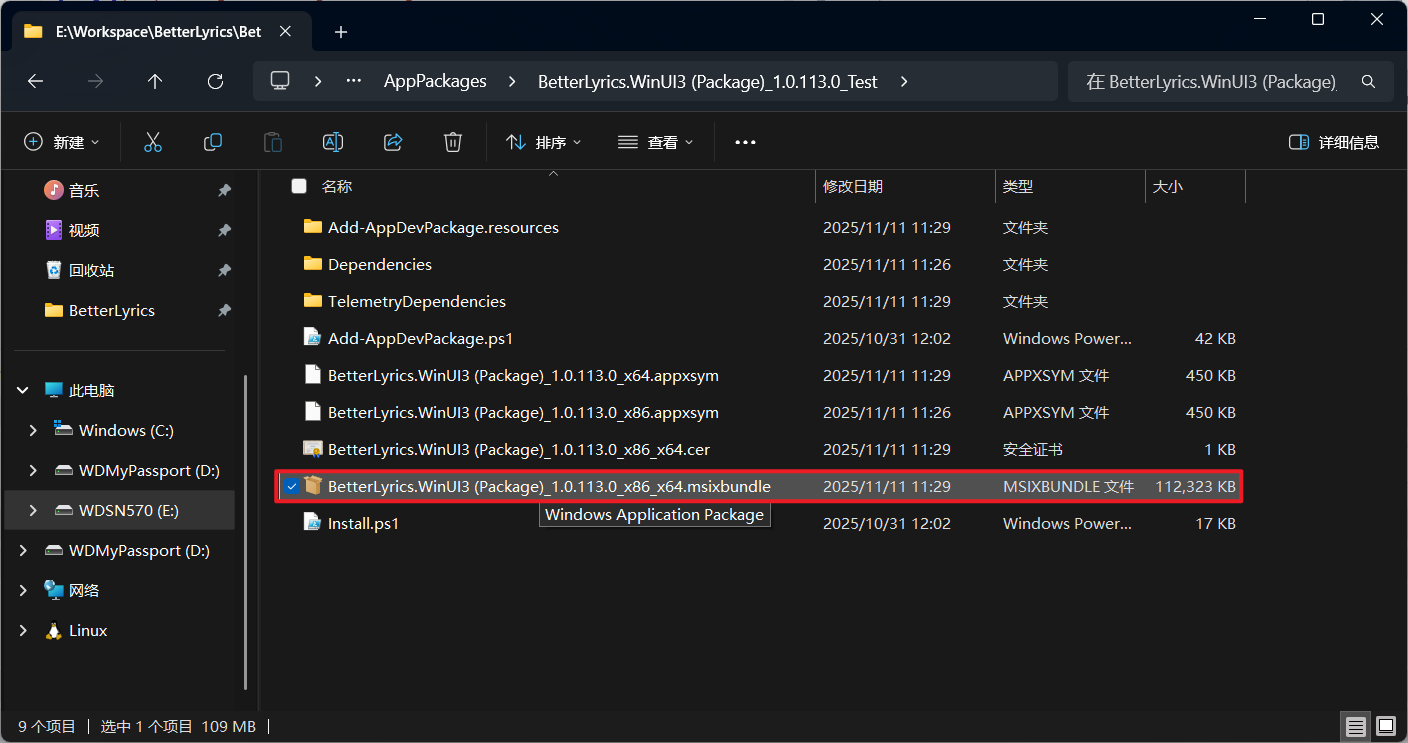Switch to details view icon in status bar
1408x743 pixels.
(1355, 726)
